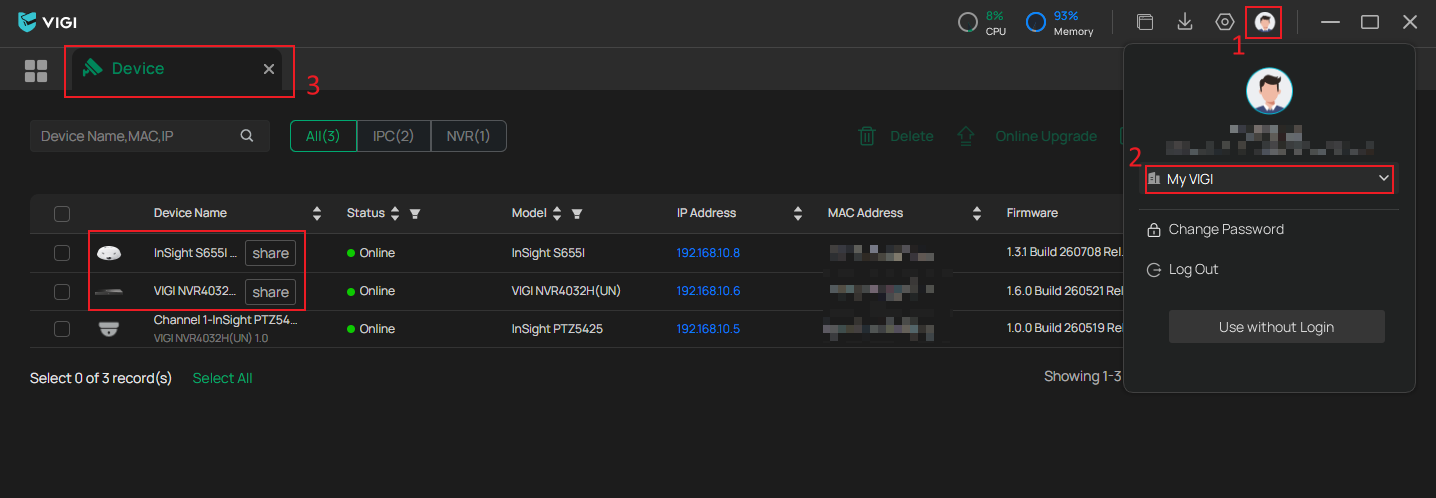The height and width of the screenshot is (498, 1436).
Task: Click the Online Upgrade arrow icon
Action: pyautogui.click(x=965, y=136)
